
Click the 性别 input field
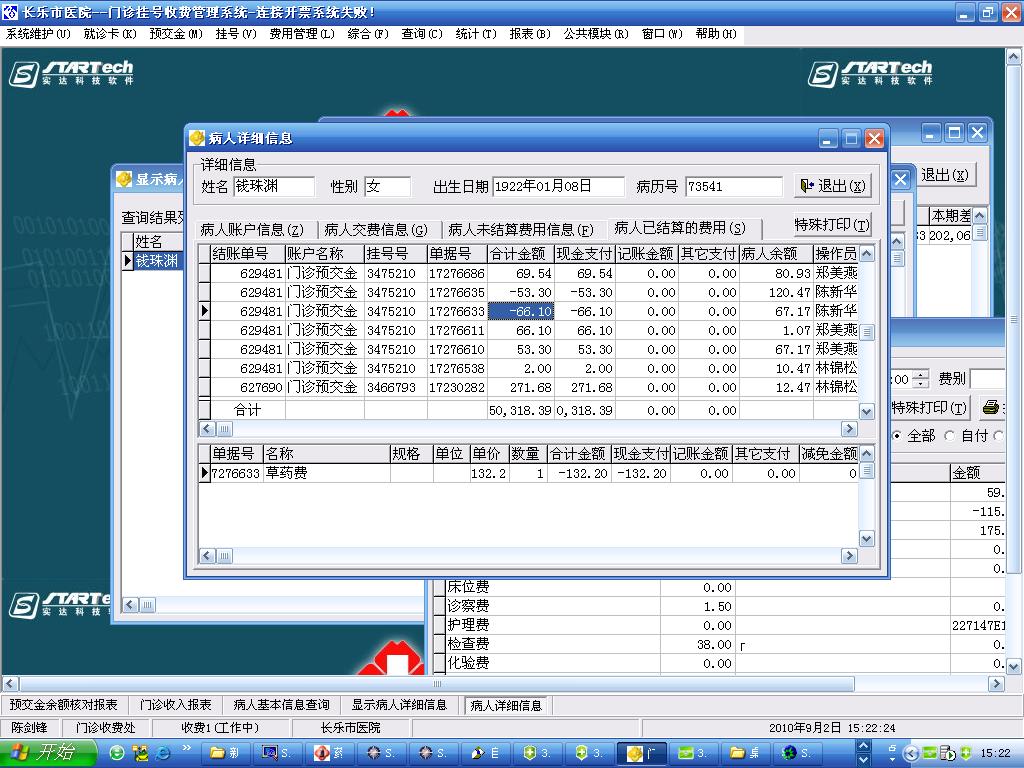point(387,187)
